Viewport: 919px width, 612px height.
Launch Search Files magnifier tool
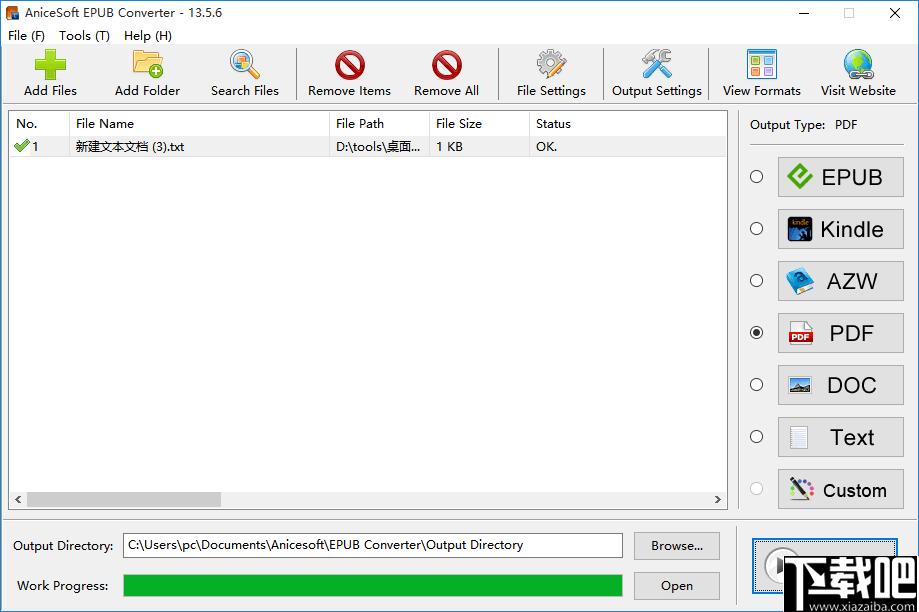[244, 64]
